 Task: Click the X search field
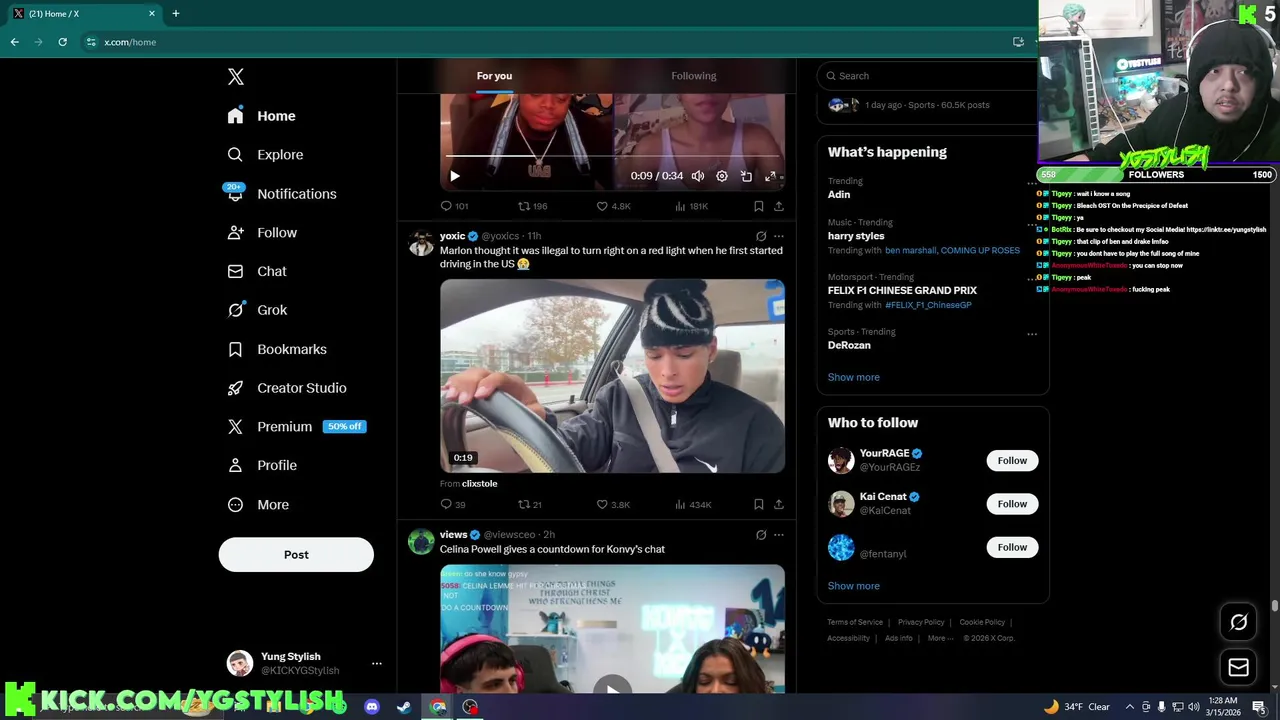point(927,76)
